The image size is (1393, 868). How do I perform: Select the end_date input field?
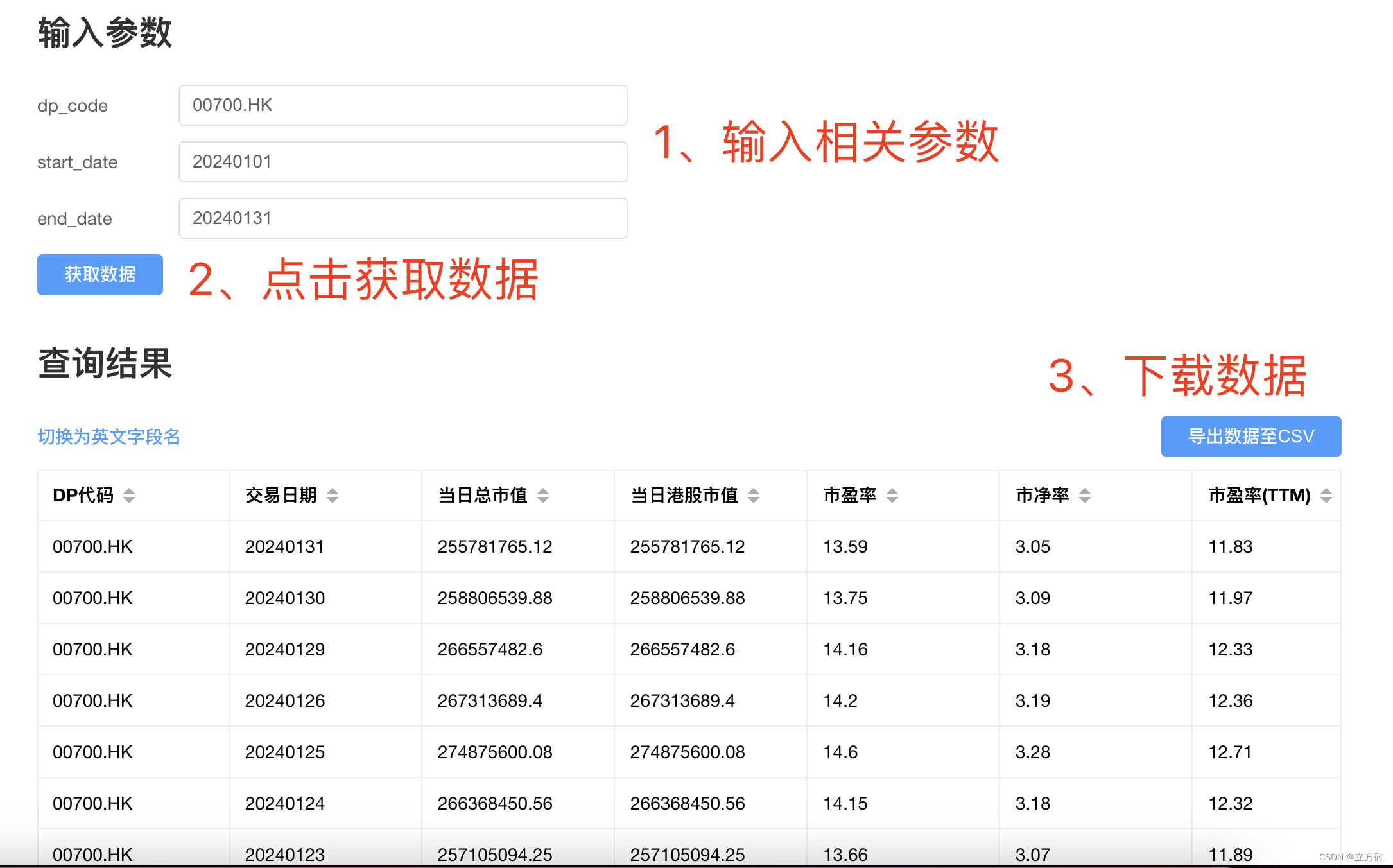coord(402,218)
